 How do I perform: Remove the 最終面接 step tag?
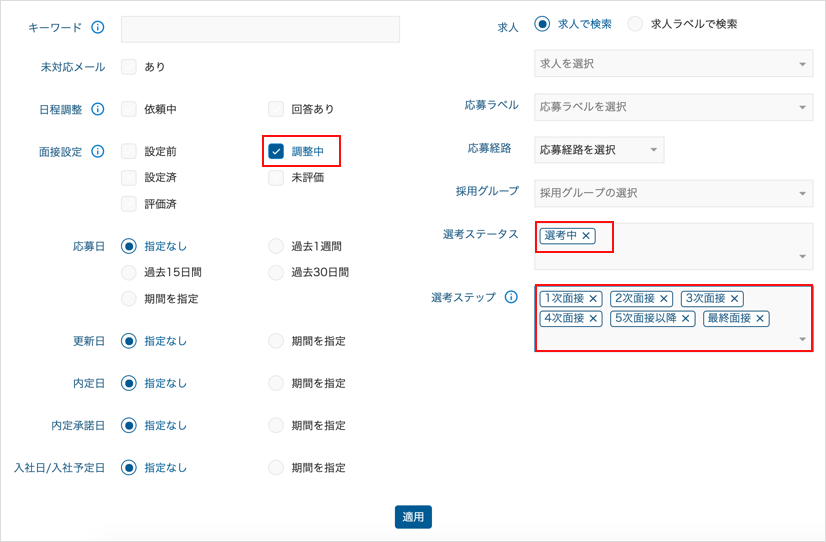tap(760, 319)
